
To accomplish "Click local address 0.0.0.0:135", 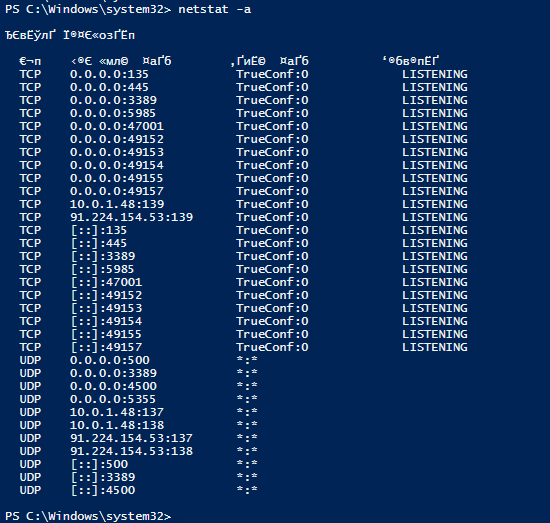I will (109, 74).
